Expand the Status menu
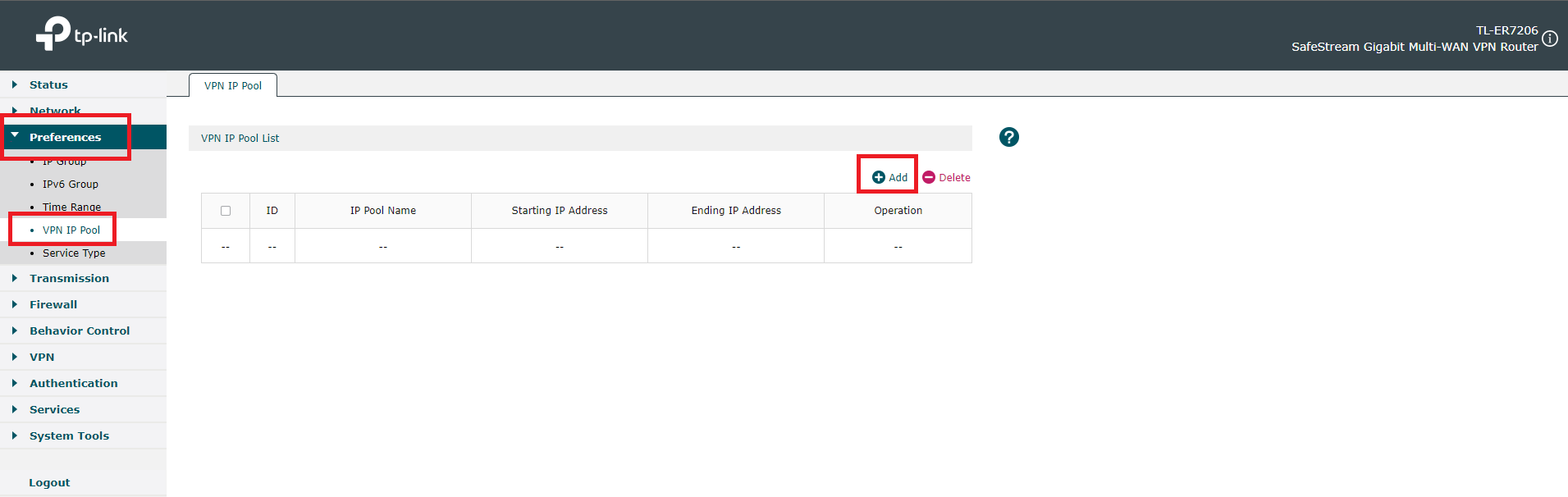Viewport: 1568px width, 497px height. (x=48, y=84)
